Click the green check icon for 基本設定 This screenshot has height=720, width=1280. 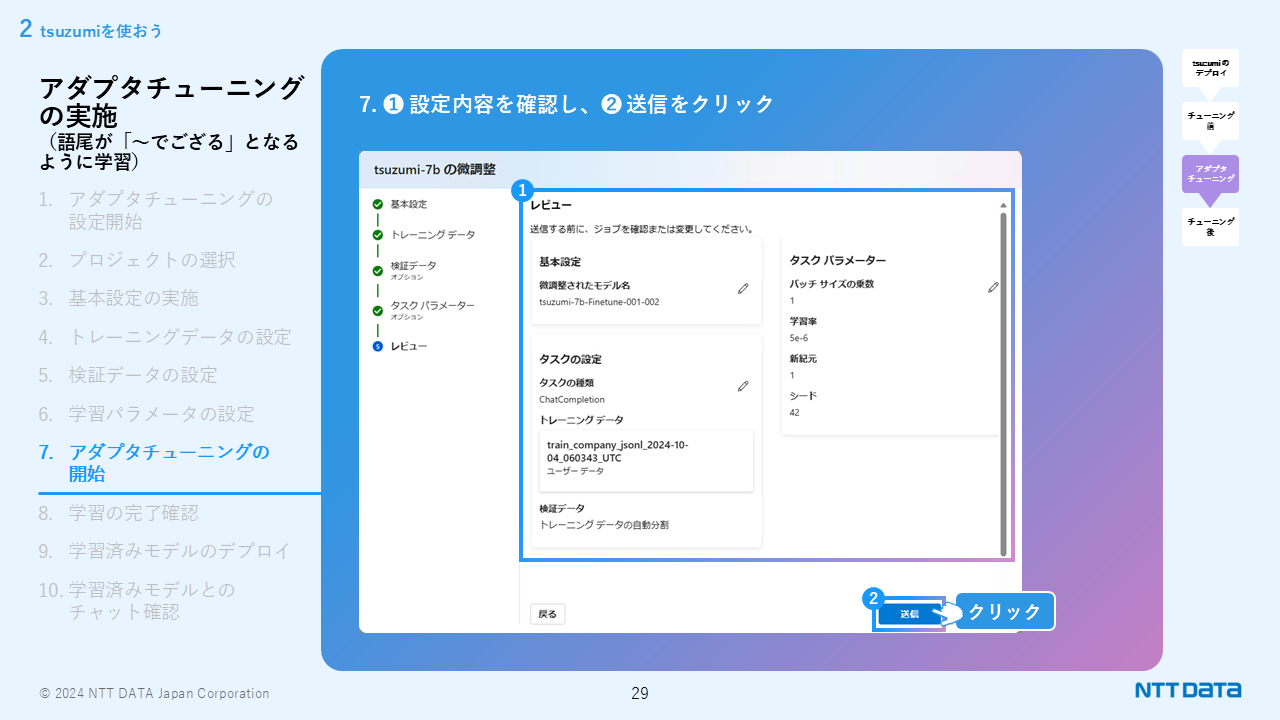[x=377, y=204]
